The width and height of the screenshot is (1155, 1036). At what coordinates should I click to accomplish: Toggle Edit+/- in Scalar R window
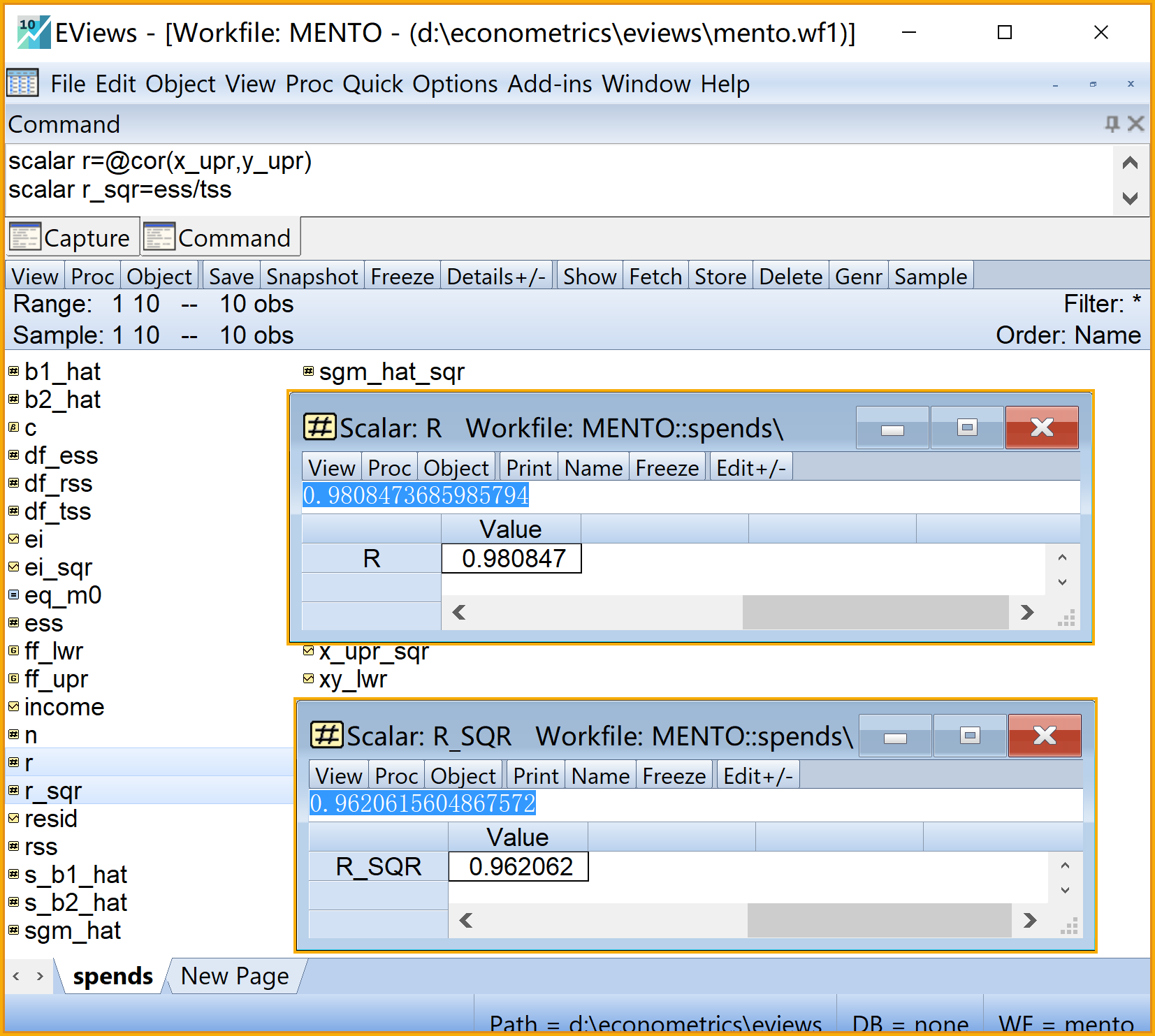750,468
